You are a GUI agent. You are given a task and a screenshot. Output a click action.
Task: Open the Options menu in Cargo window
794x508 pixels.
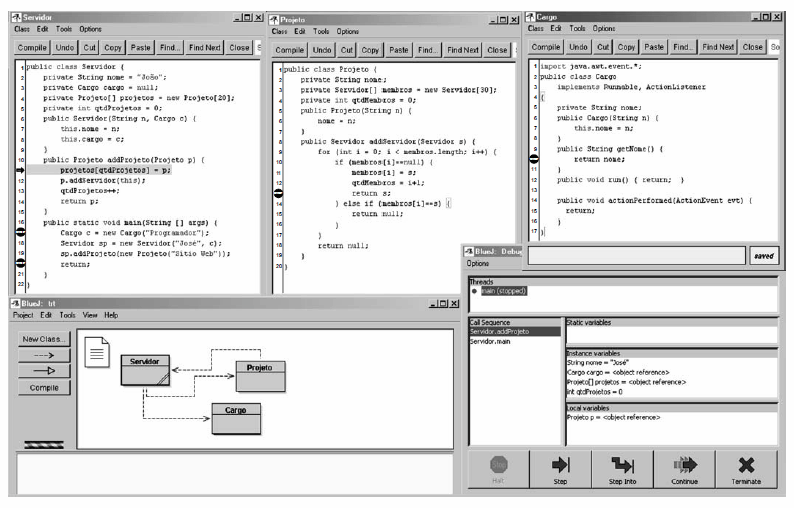pyautogui.click(x=604, y=29)
